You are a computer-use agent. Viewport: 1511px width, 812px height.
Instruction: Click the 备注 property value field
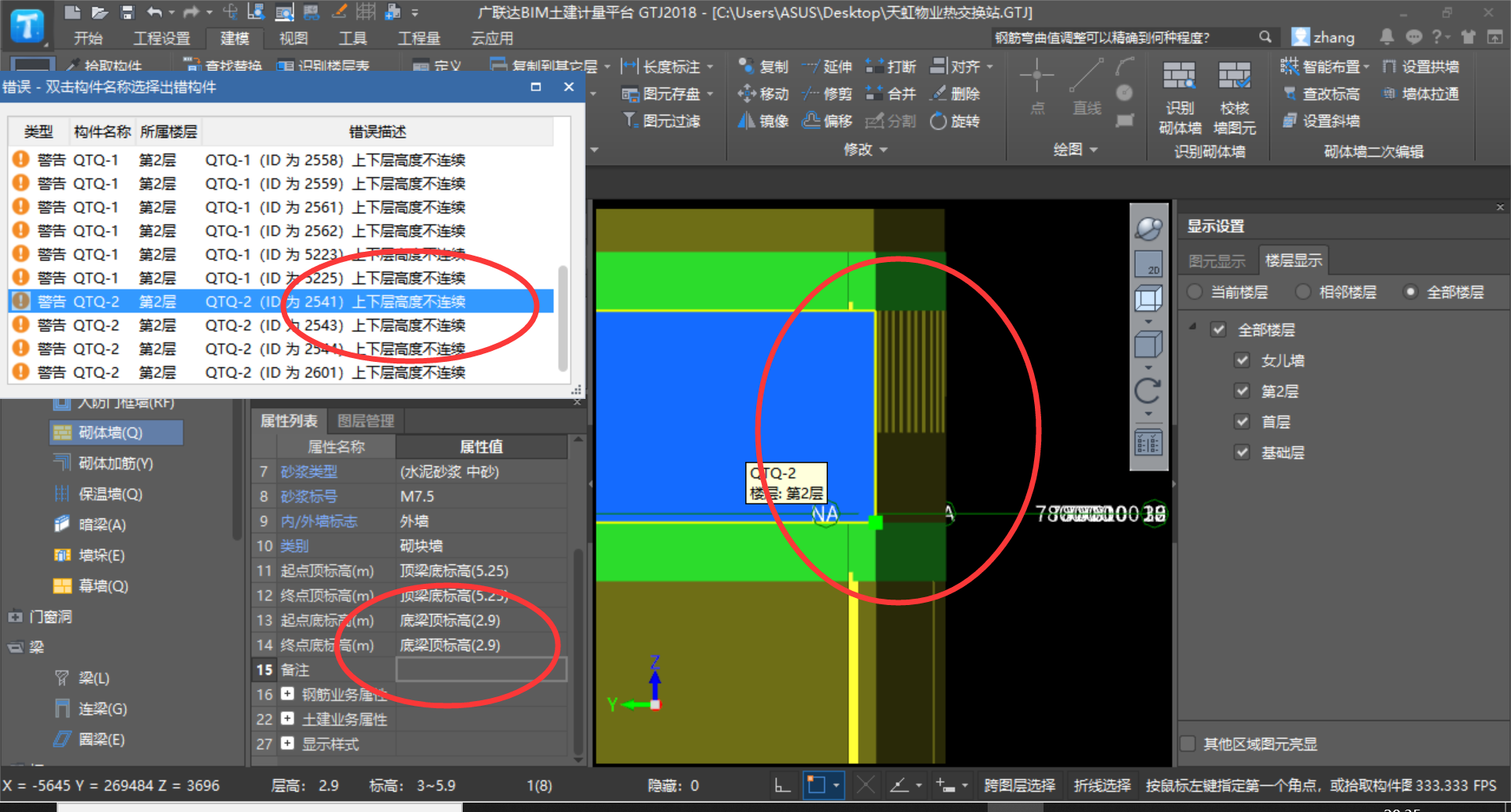481,670
